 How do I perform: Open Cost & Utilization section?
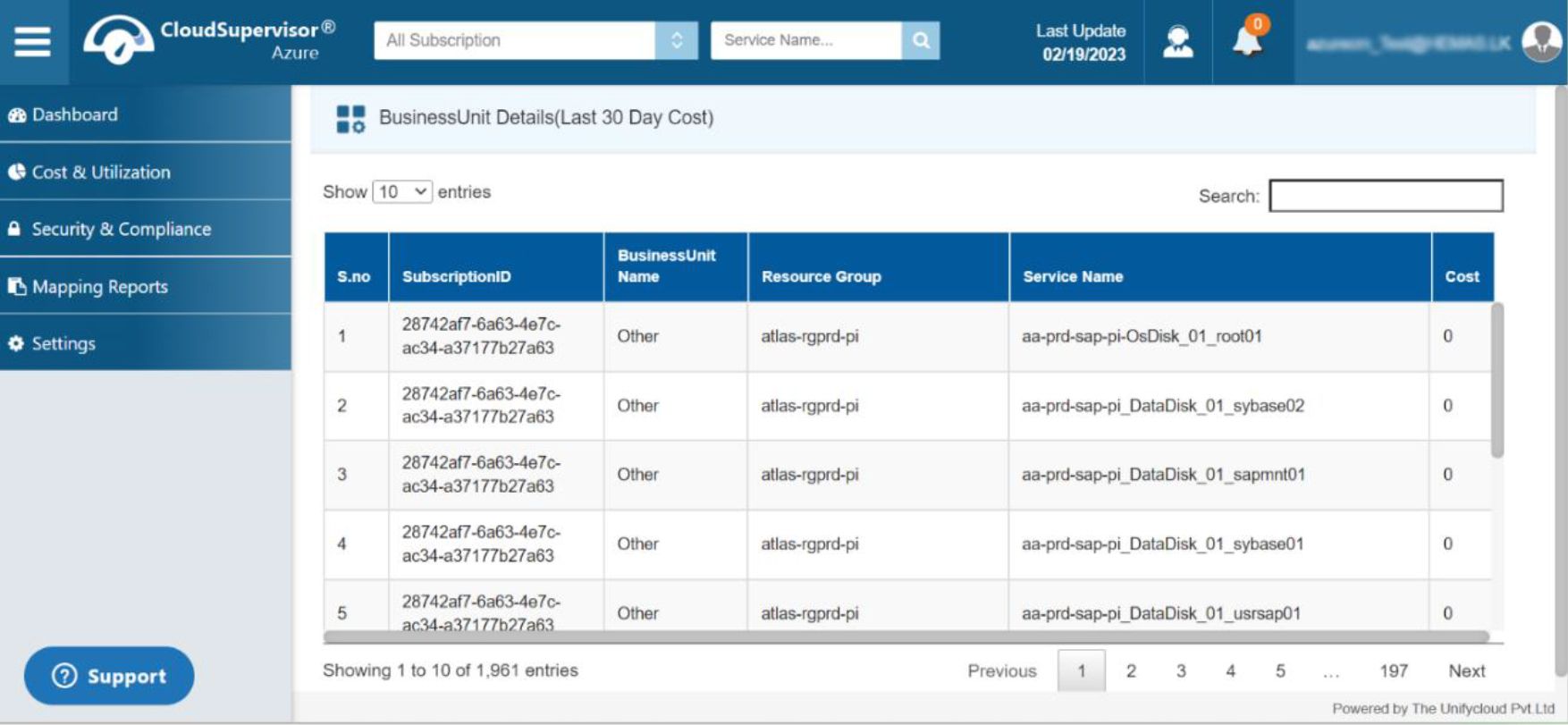pos(146,172)
